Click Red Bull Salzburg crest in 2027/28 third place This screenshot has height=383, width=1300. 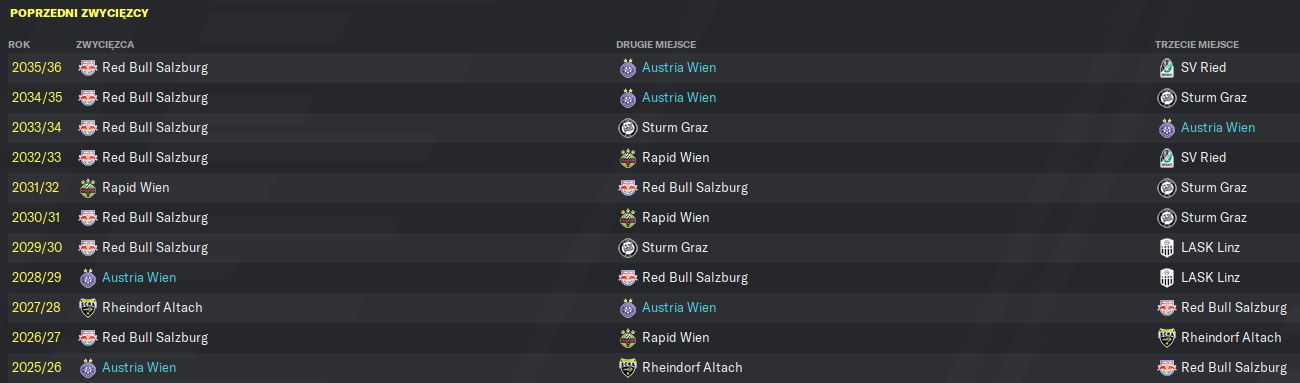click(x=1166, y=308)
